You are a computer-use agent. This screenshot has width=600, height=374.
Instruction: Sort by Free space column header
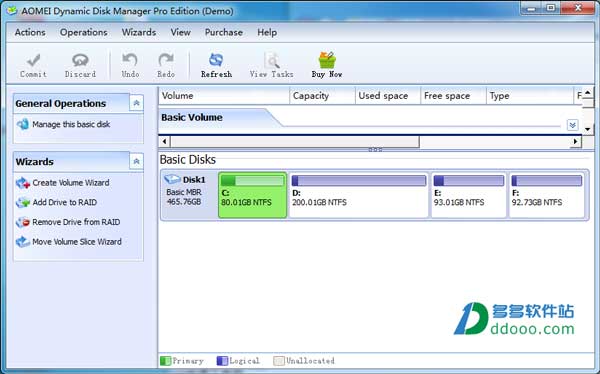pos(453,96)
